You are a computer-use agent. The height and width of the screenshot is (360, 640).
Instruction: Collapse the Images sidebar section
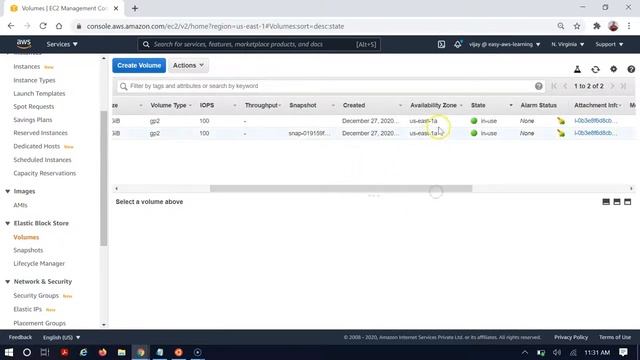pos(7,191)
